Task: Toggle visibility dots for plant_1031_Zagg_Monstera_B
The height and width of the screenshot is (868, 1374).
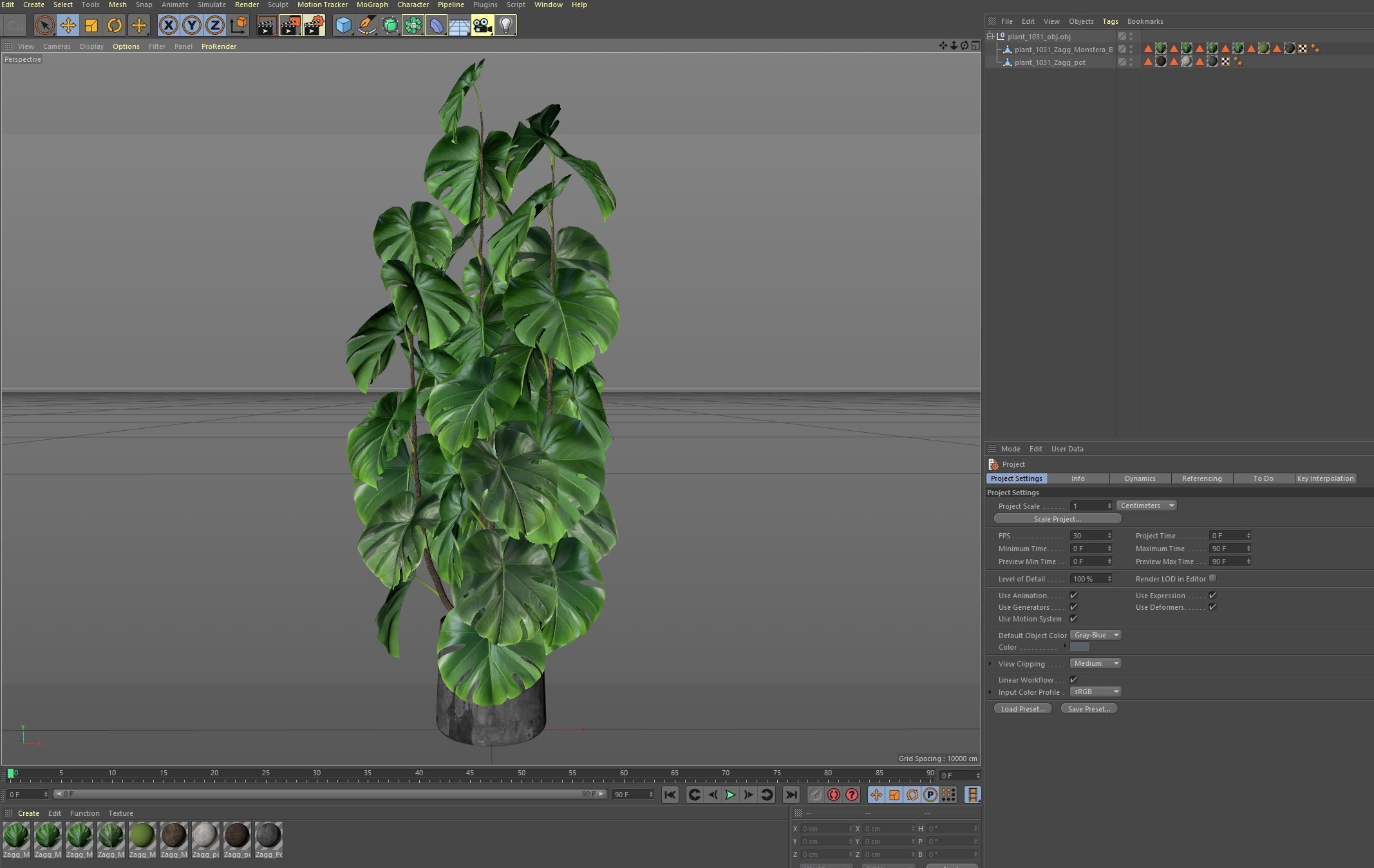Action: [x=1131, y=49]
